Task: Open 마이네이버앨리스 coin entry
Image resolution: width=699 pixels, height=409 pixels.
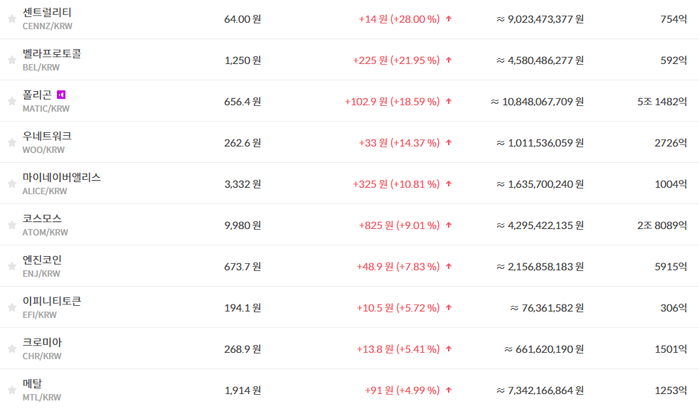Action: click(x=62, y=178)
